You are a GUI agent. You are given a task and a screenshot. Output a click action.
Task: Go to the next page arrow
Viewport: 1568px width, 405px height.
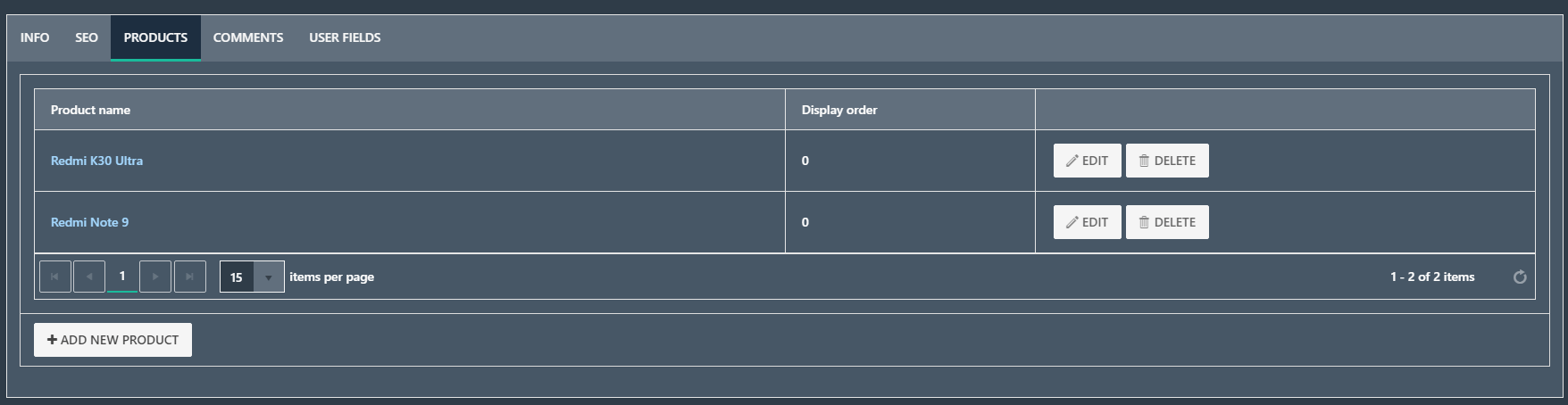pyautogui.click(x=155, y=277)
